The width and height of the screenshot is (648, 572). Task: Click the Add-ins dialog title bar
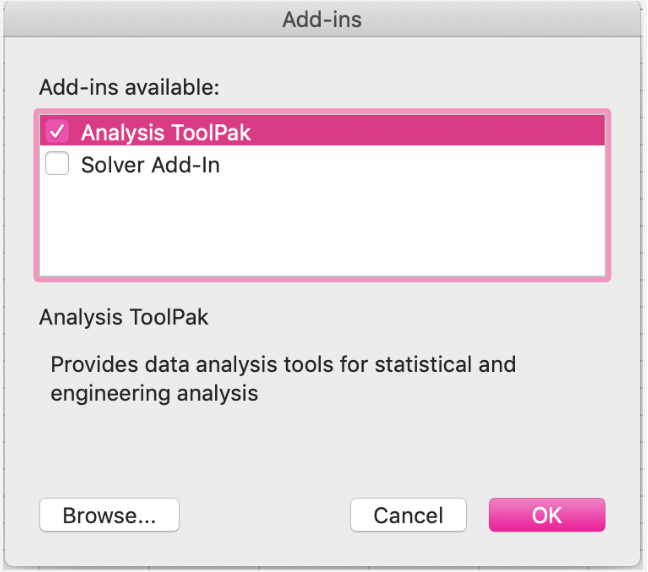click(x=322, y=19)
